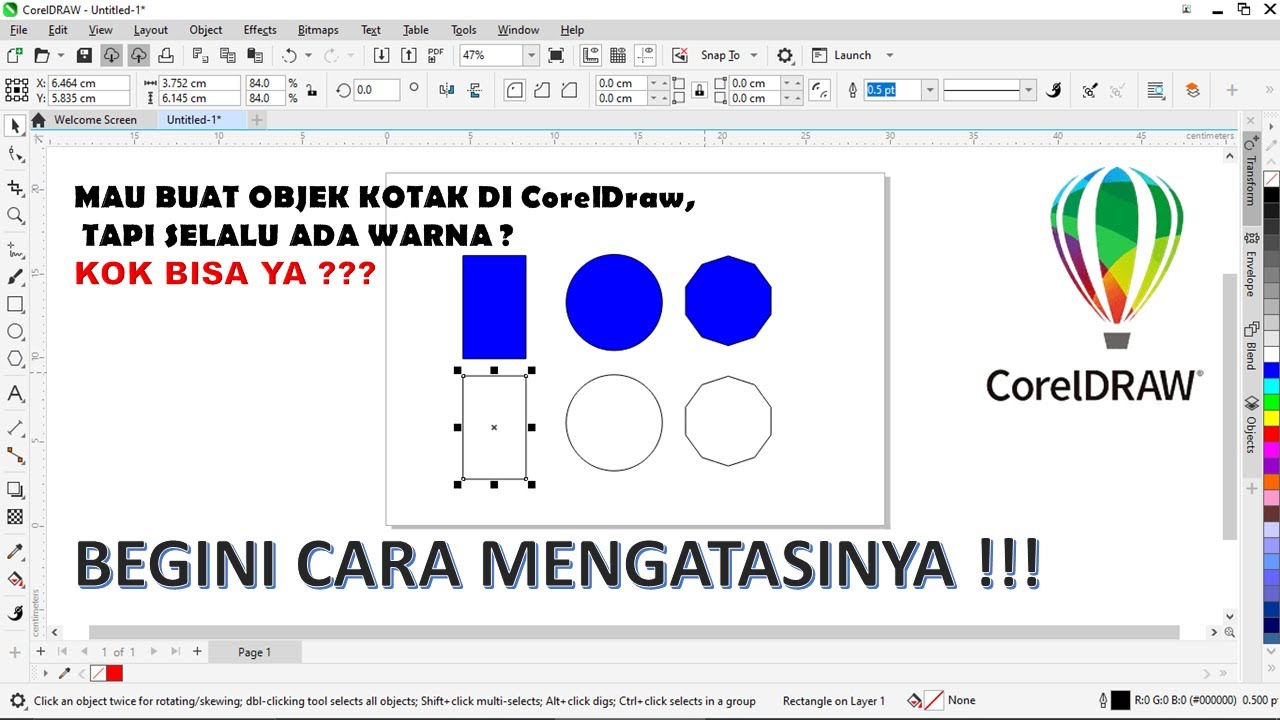The image size is (1280, 720).
Task: Add new document tab plus button
Action: pyautogui.click(x=257, y=120)
